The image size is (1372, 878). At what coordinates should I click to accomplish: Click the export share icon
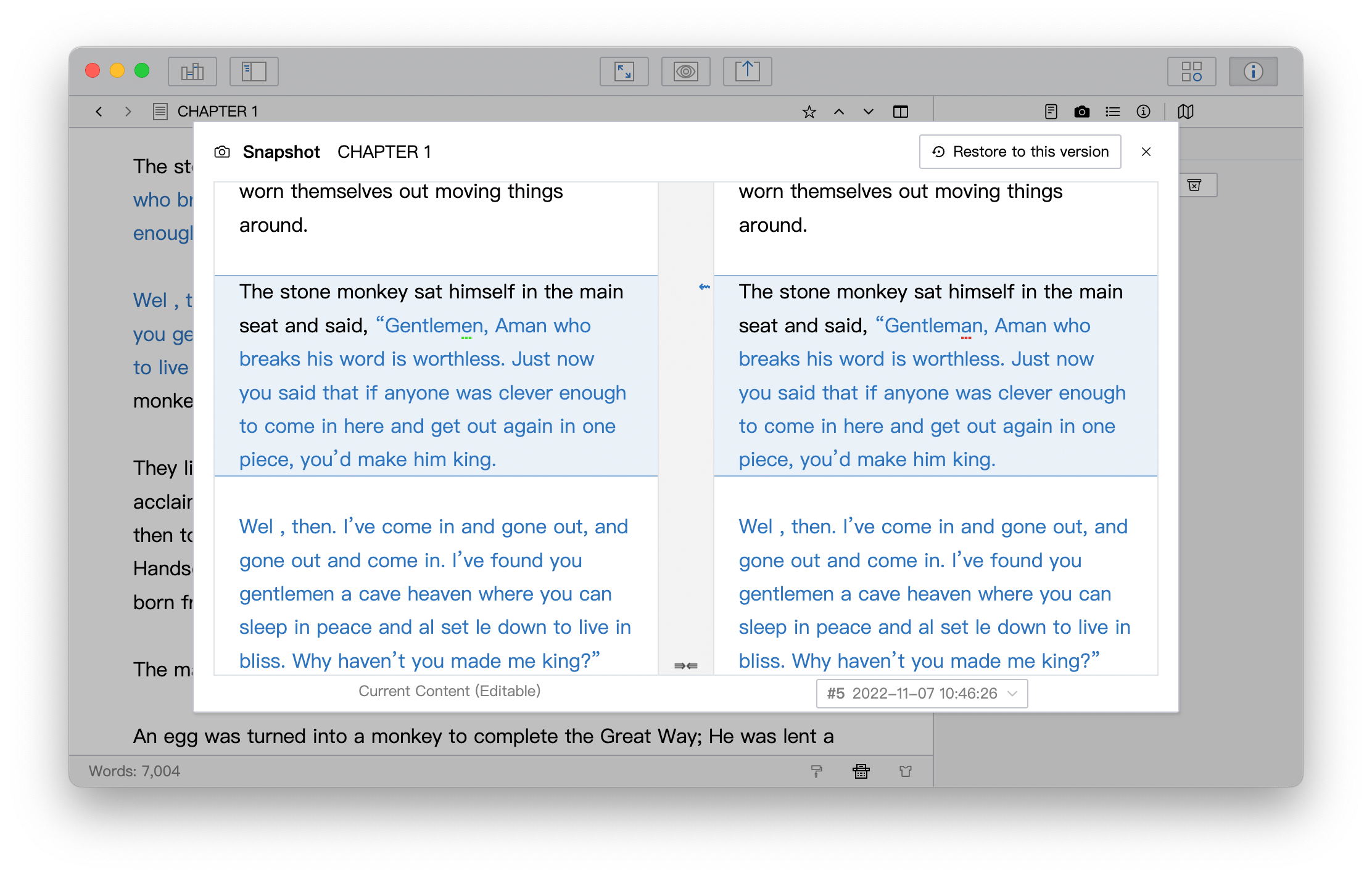pyautogui.click(x=748, y=72)
